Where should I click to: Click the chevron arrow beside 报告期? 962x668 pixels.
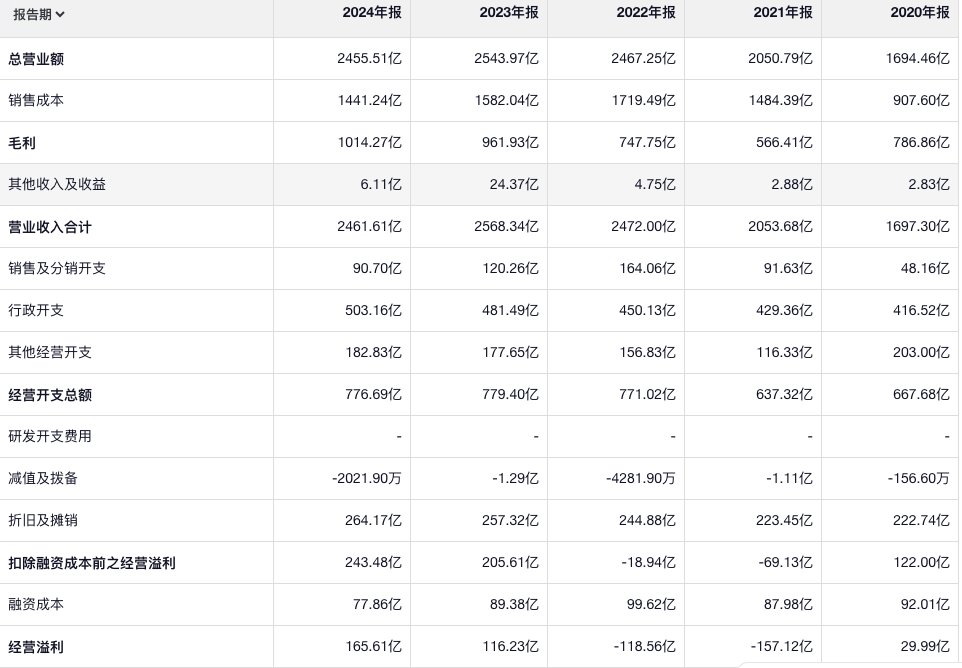pos(60,15)
